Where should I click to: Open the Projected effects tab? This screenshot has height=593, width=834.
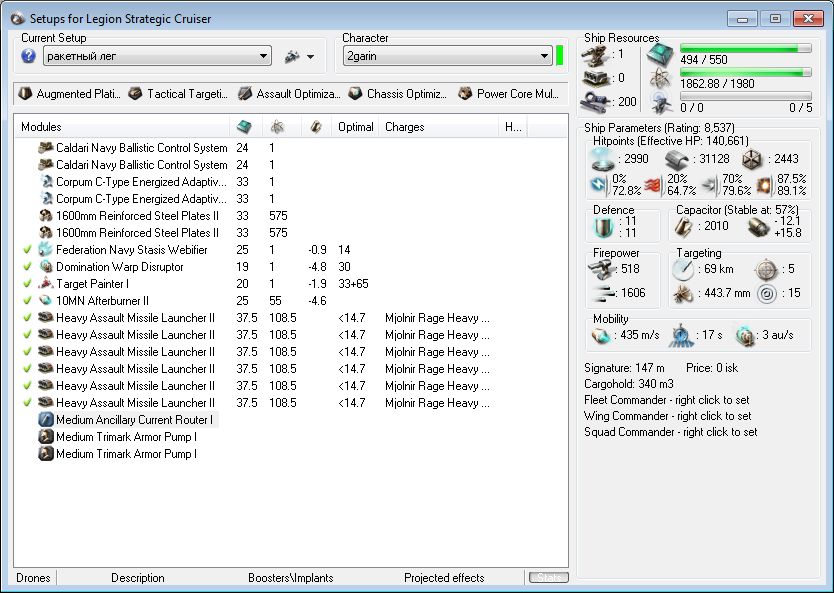point(444,577)
